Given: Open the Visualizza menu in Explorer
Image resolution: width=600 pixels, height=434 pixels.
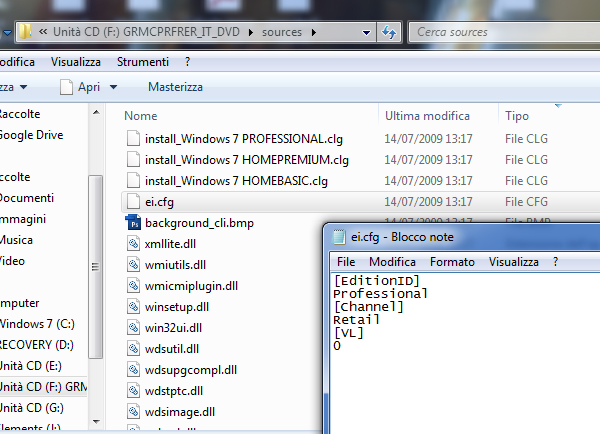Looking at the screenshot, I should (x=76, y=62).
